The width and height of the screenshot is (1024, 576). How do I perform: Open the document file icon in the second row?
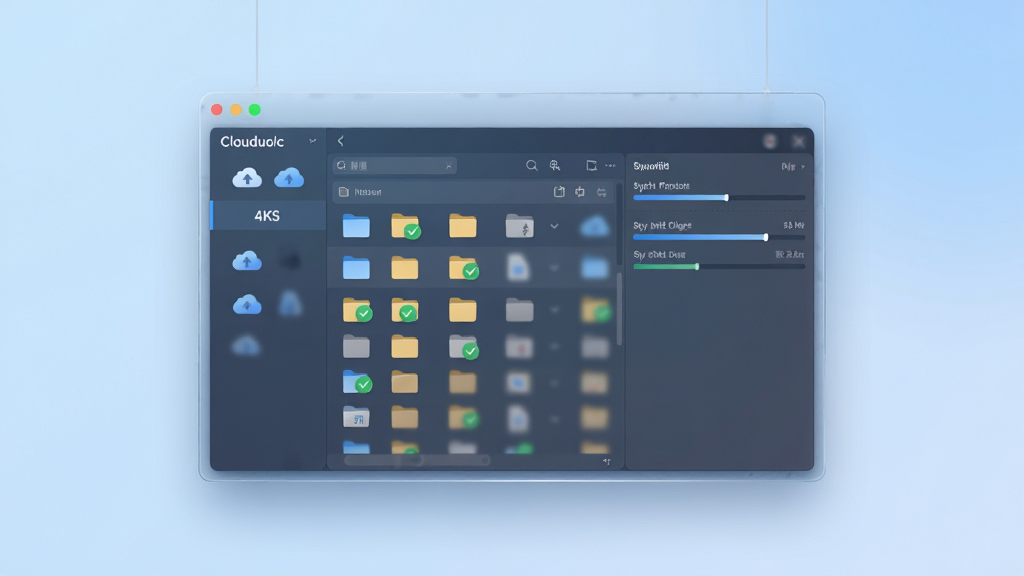point(519,268)
